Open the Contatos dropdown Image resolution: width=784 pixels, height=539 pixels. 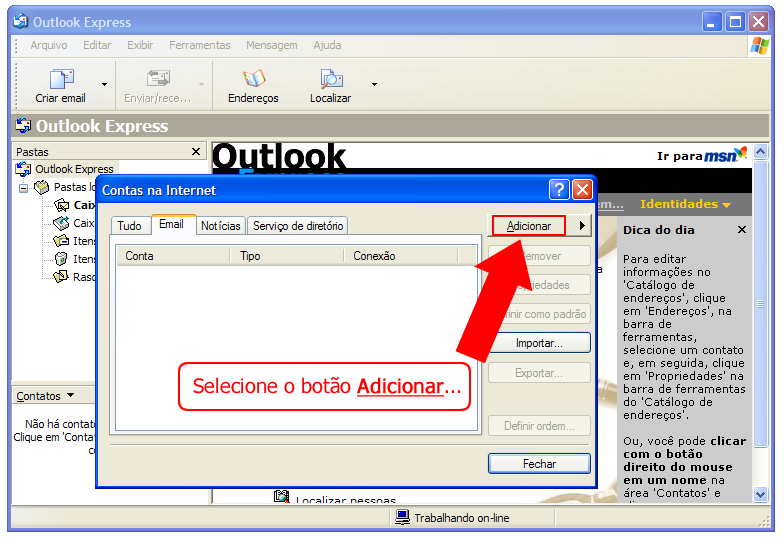coord(45,396)
